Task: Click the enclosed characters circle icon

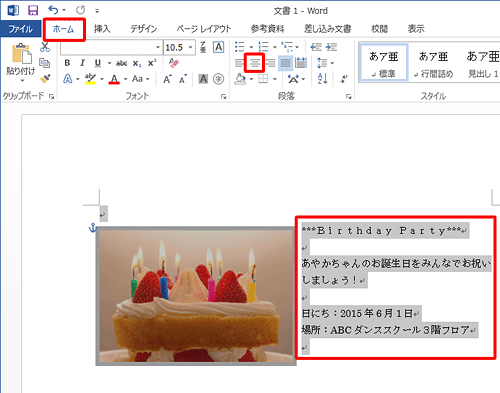Action: click(x=218, y=79)
